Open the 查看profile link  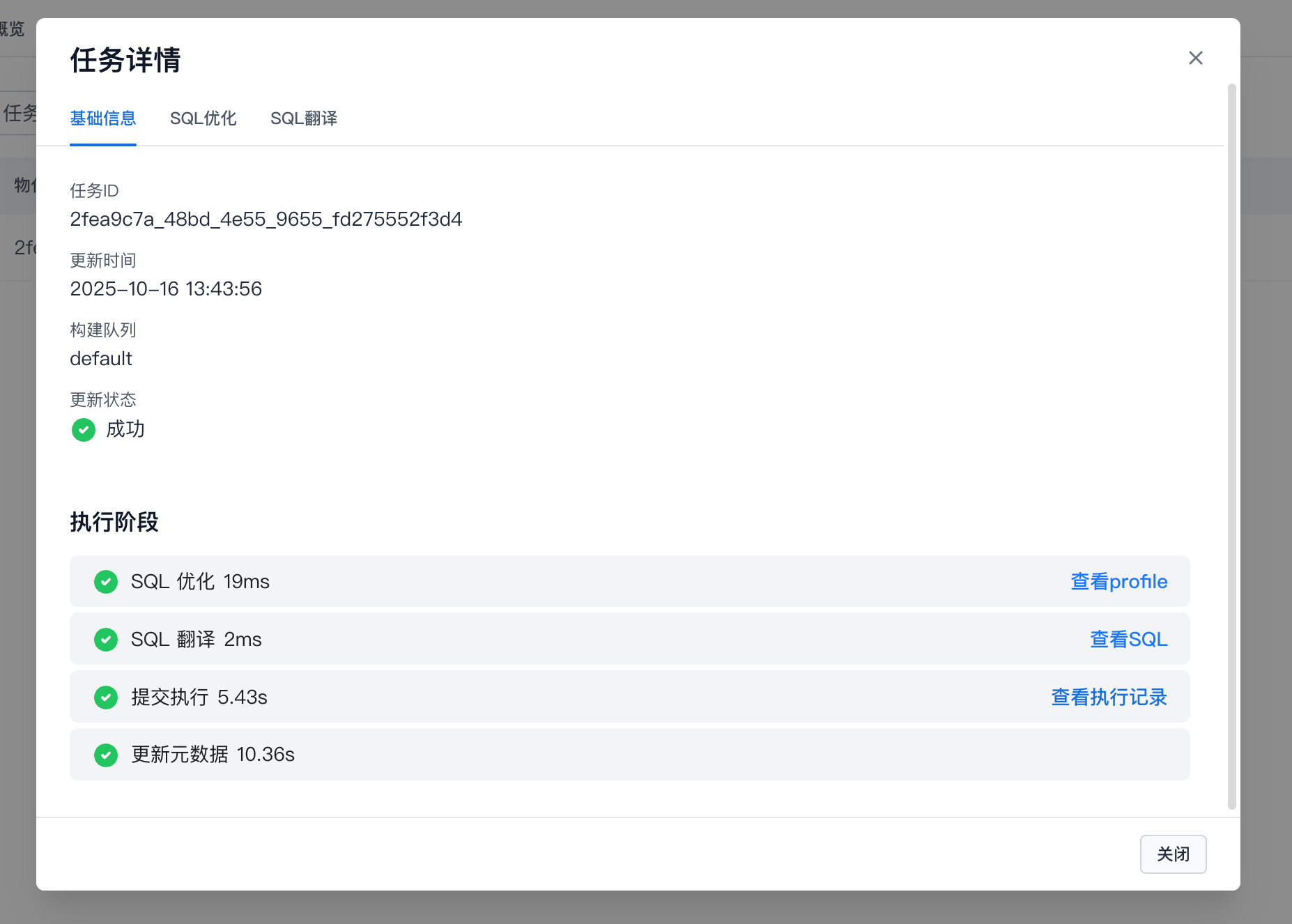[1118, 581]
